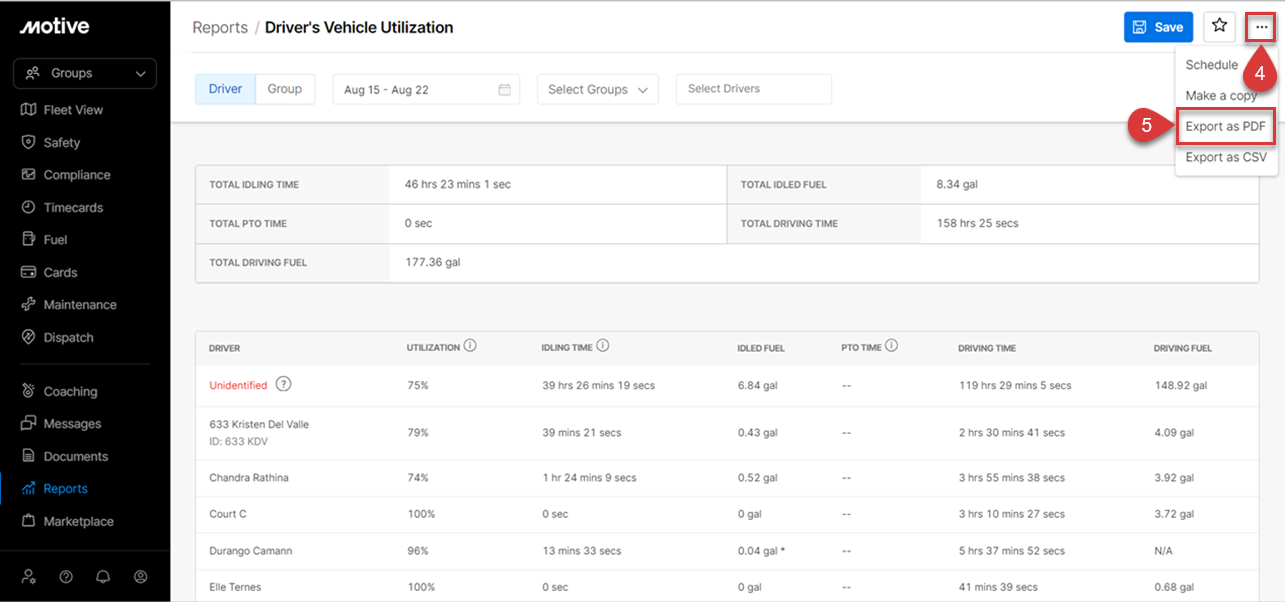1285x602 pixels.
Task: Click the Marketplace bag icon
Action: (x=28, y=521)
